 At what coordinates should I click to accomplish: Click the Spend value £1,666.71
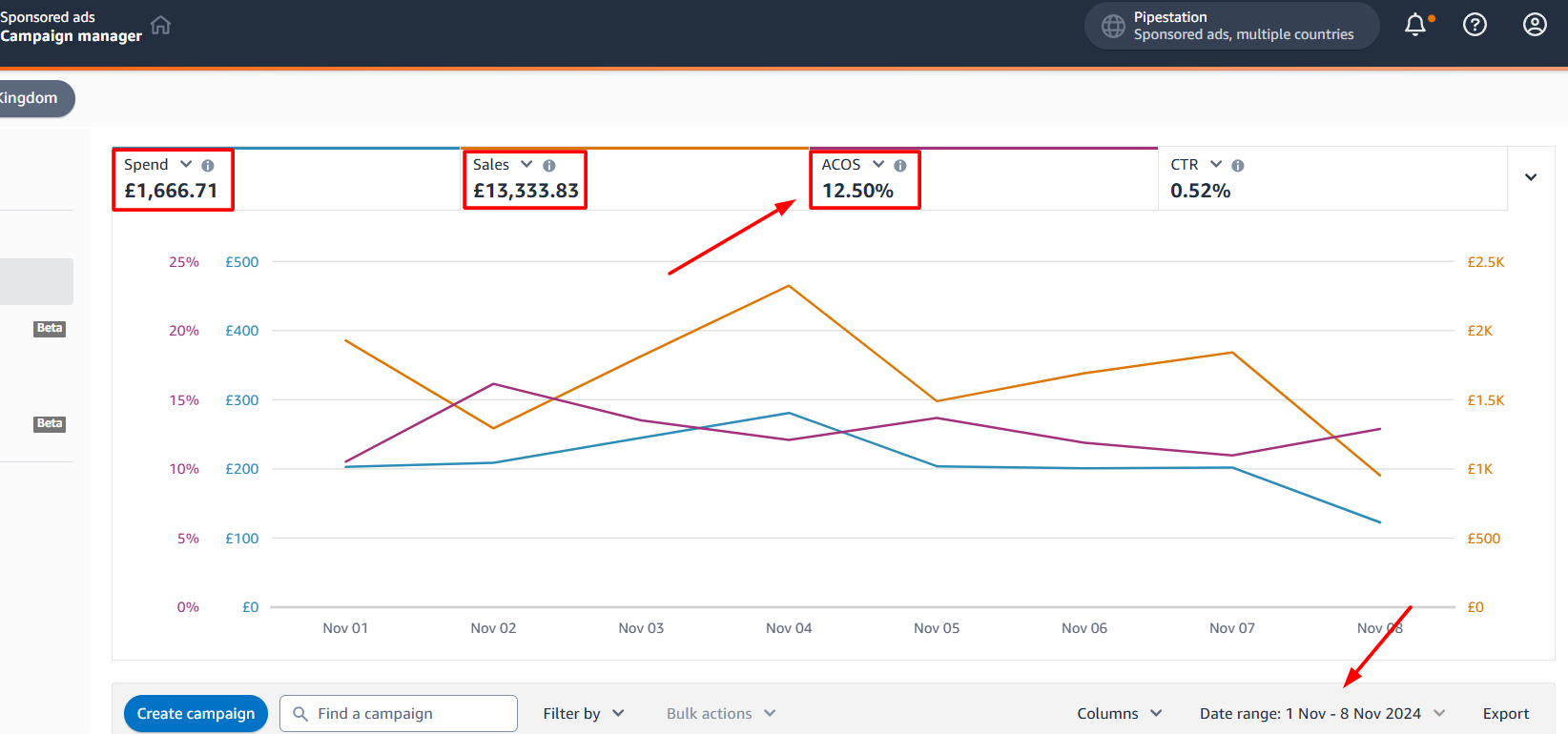click(172, 191)
